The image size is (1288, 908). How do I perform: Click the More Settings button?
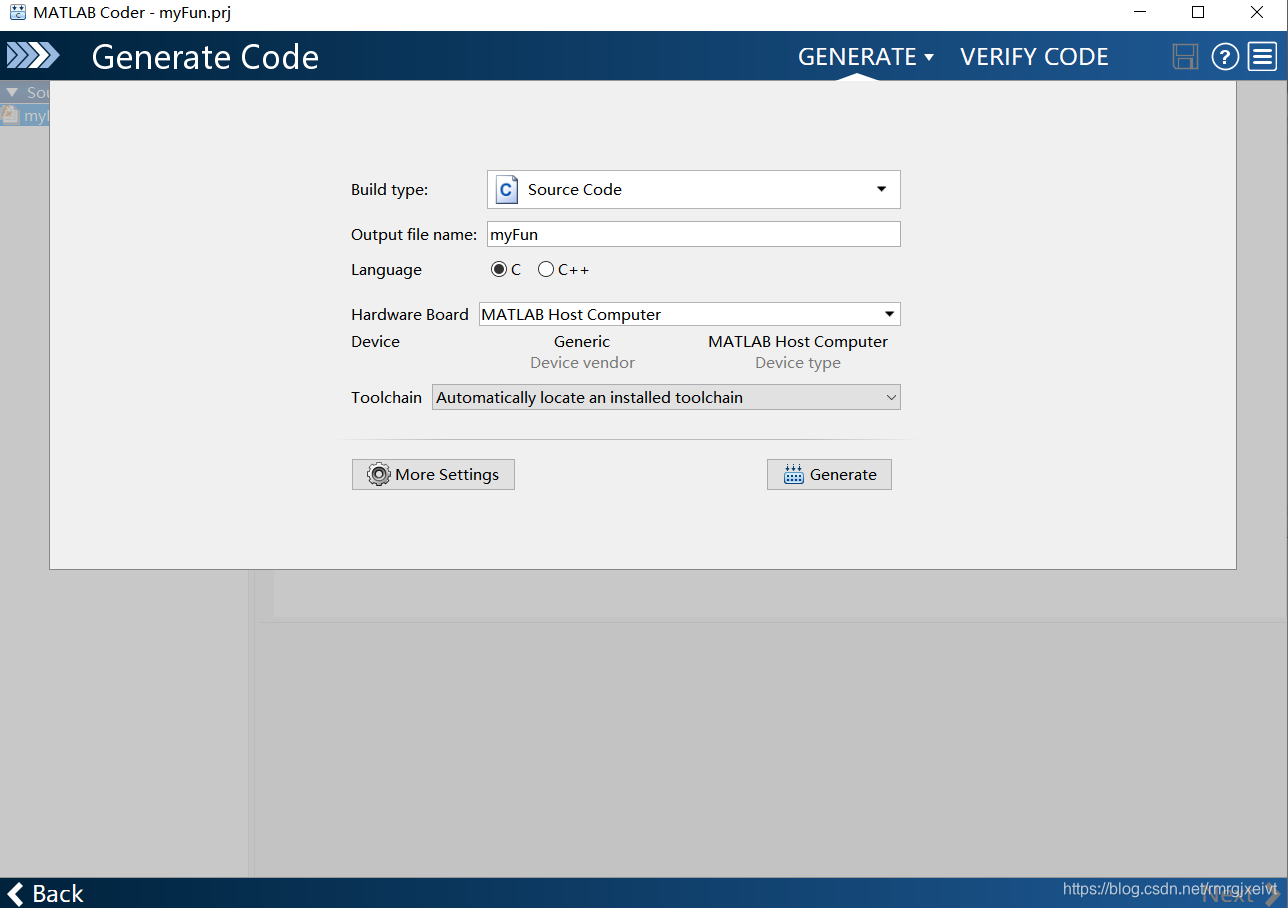pos(433,474)
